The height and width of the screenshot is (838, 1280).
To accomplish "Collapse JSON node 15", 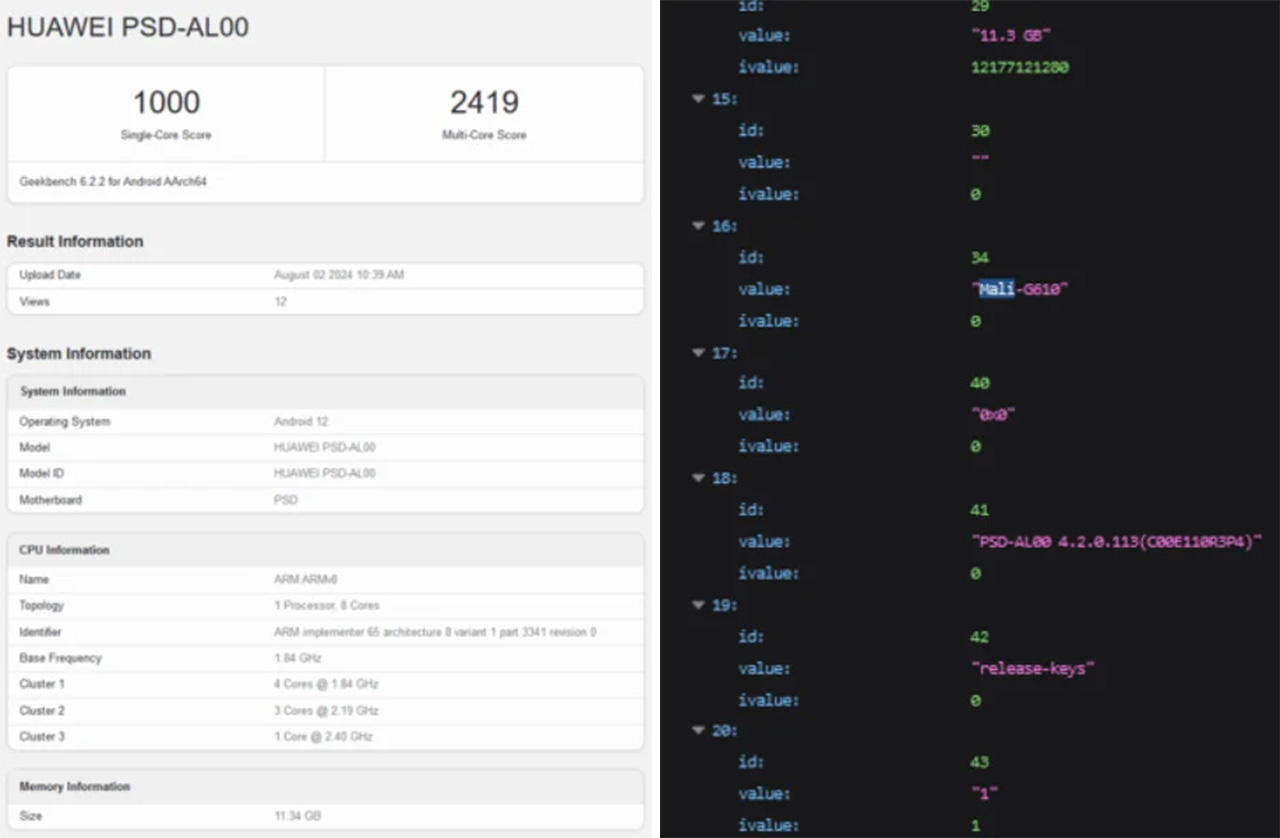I will (698, 99).
